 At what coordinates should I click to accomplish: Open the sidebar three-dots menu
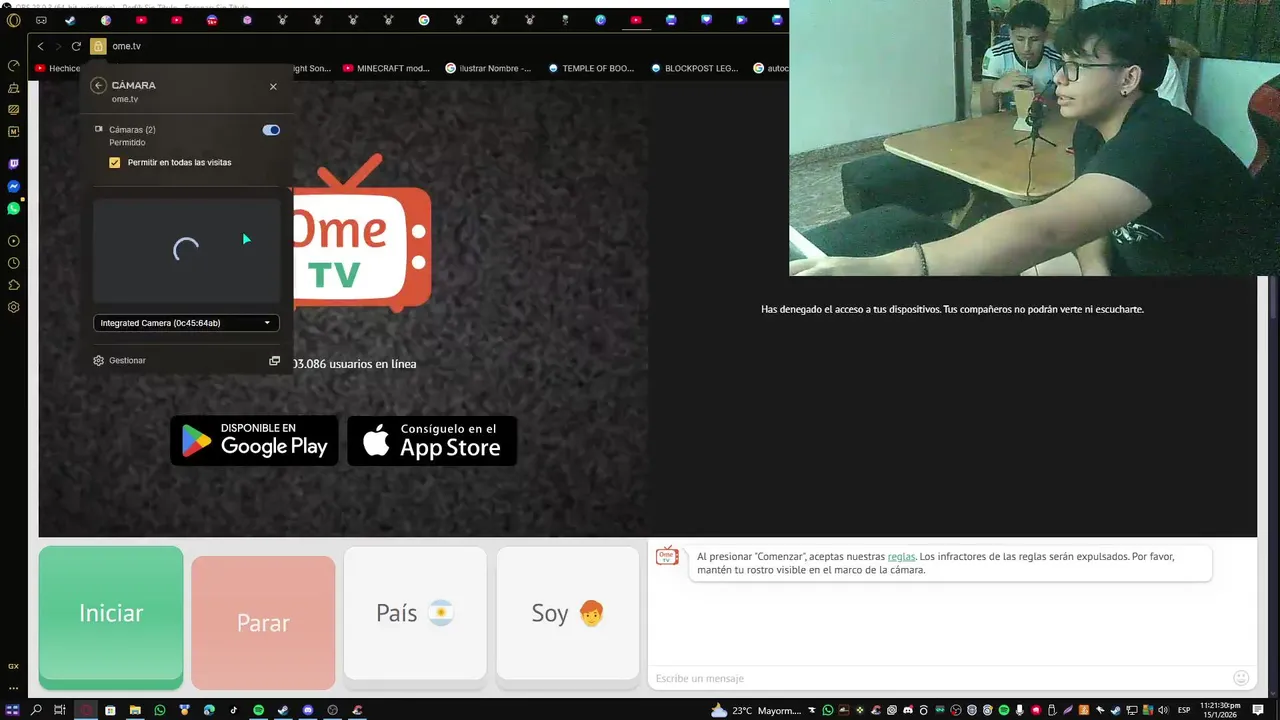(x=14, y=688)
